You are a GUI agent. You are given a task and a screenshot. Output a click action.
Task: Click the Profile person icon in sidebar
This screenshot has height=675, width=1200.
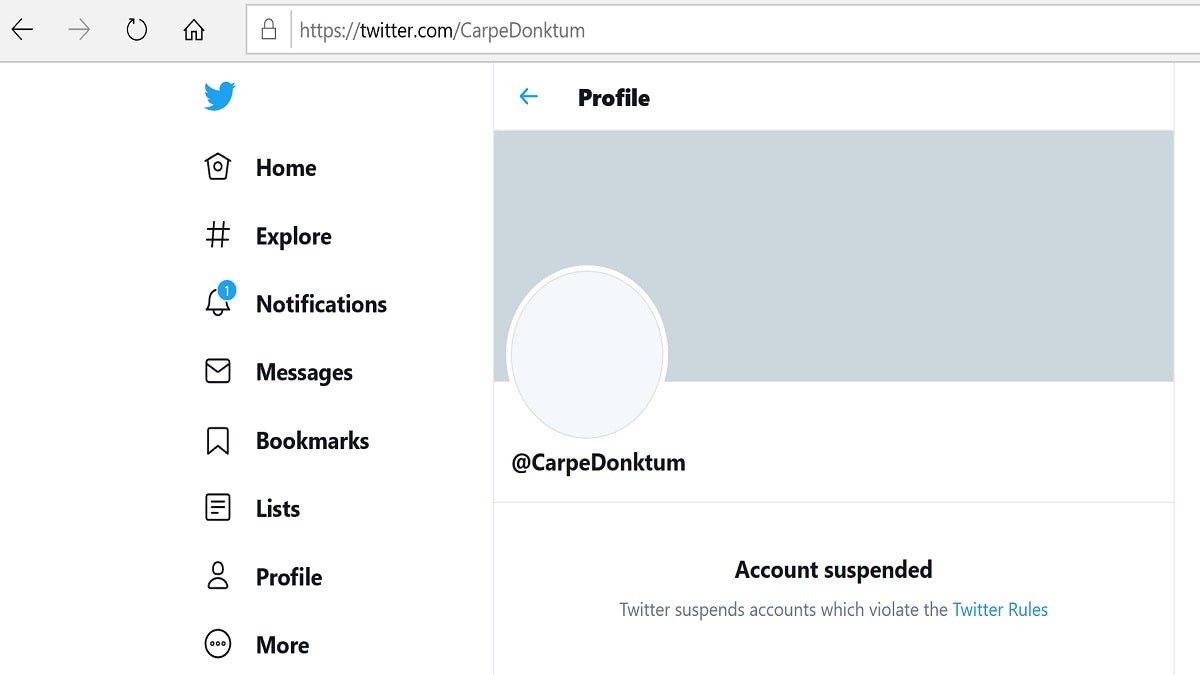point(217,576)
